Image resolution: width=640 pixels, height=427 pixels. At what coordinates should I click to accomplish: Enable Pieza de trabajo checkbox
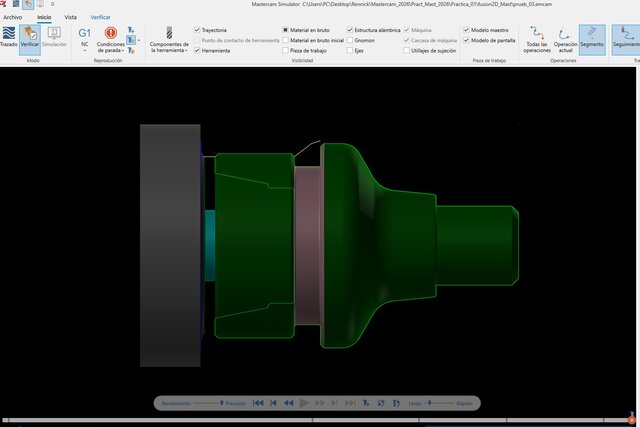(x=285, y=50)
